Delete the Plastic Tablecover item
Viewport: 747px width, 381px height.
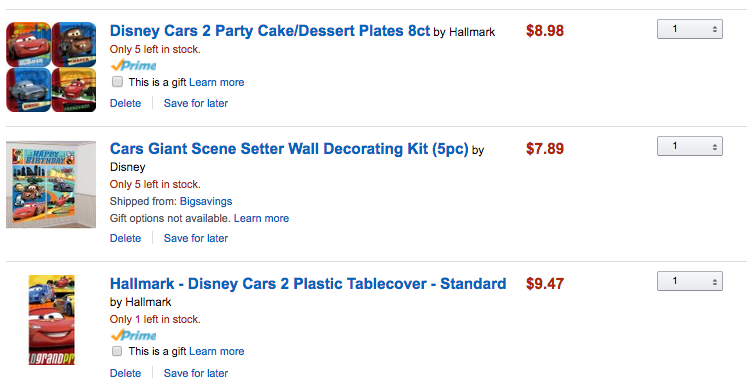(126, 373)
